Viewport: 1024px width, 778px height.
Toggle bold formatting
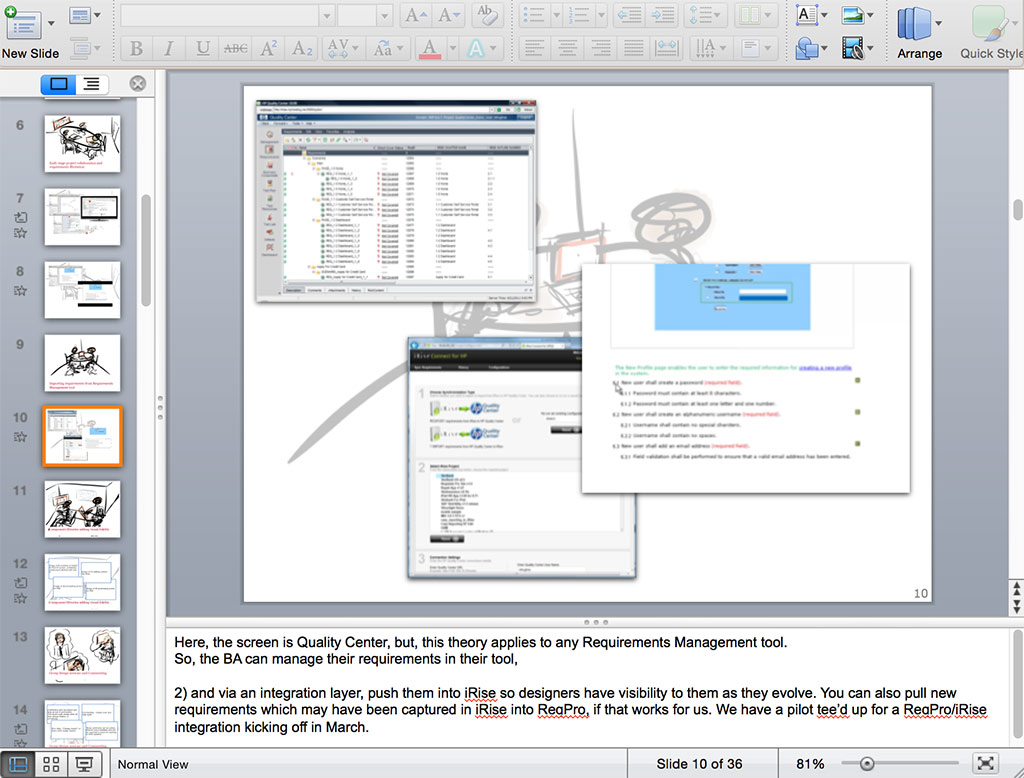136,48
